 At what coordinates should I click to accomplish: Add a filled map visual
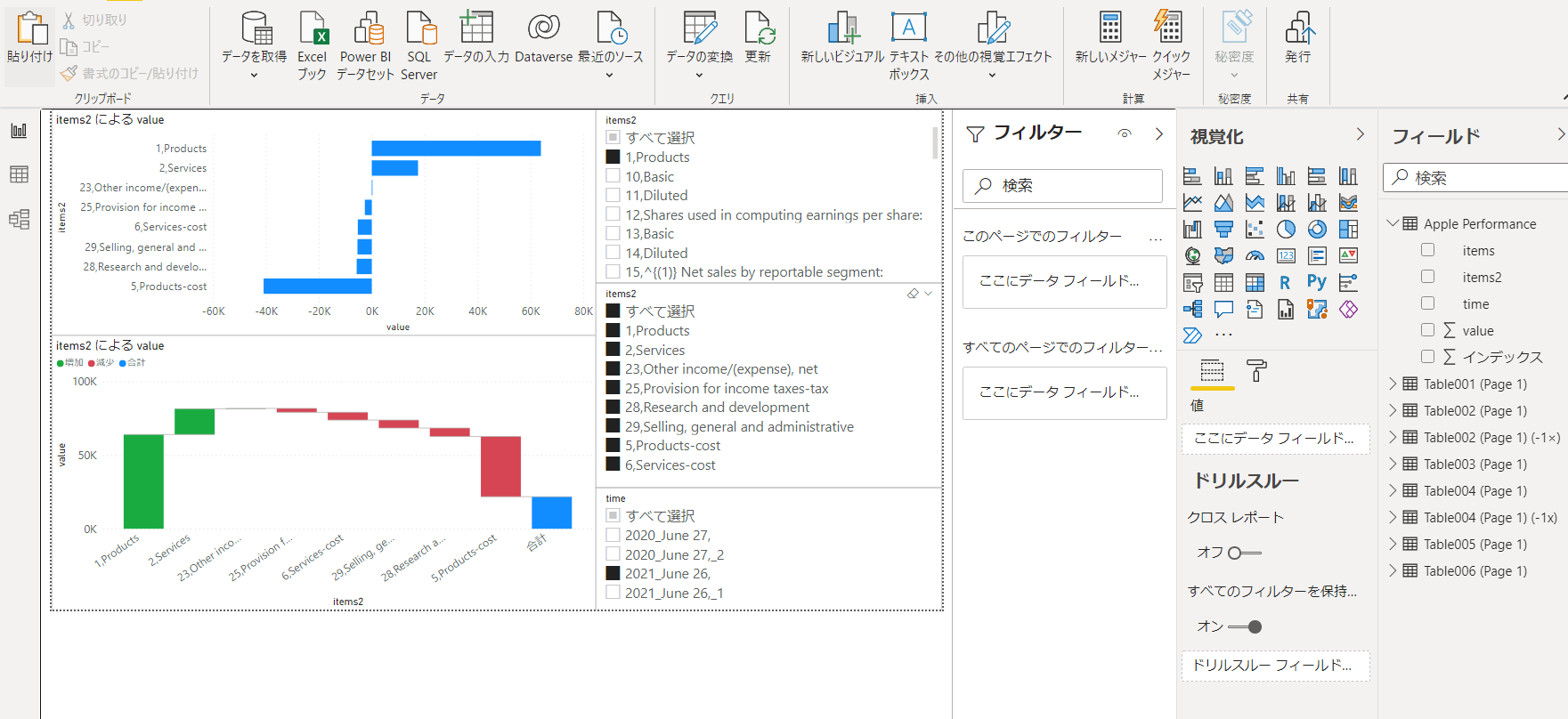click(1223, 256)
